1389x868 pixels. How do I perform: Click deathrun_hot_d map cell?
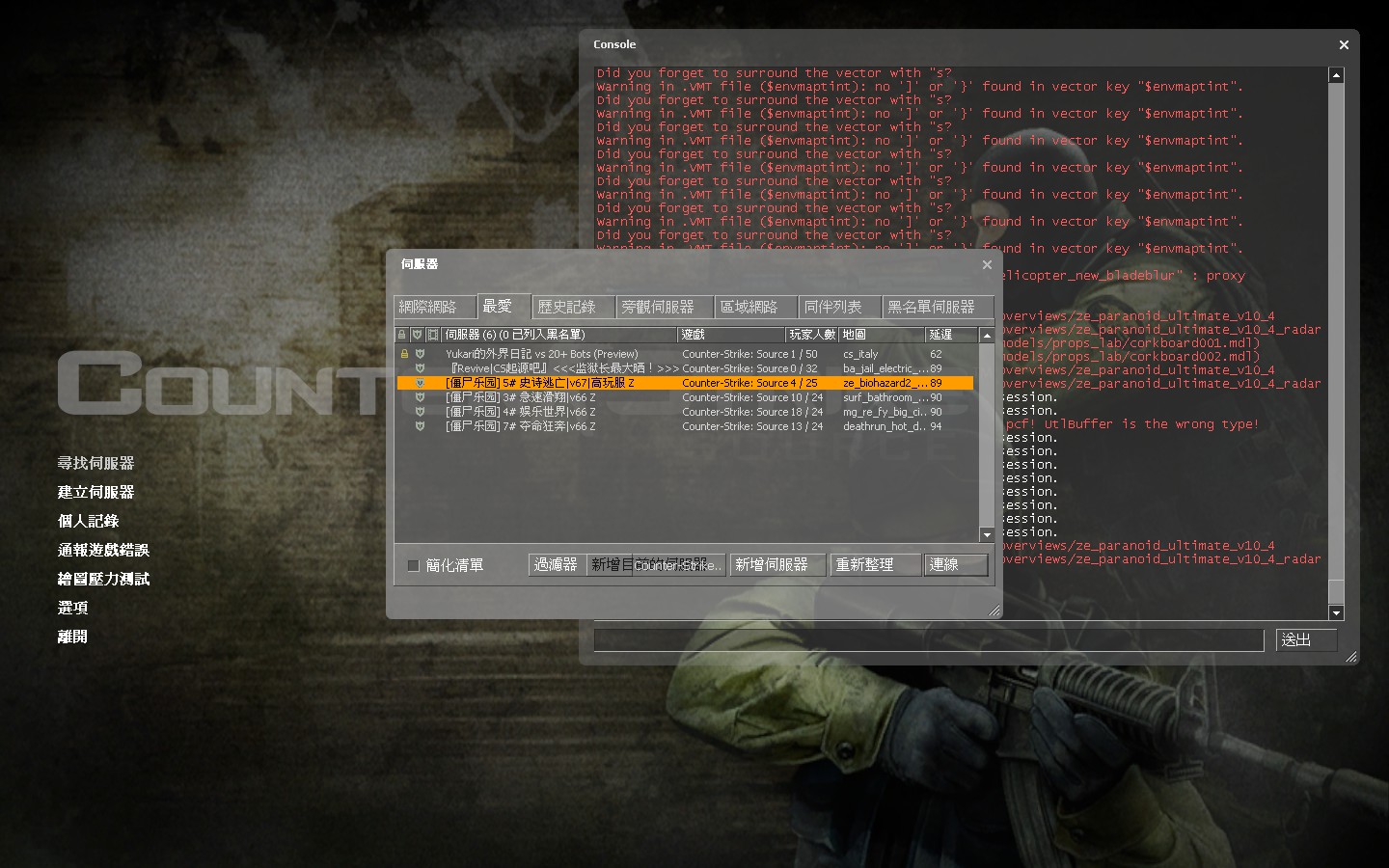[x=885, y=426]
